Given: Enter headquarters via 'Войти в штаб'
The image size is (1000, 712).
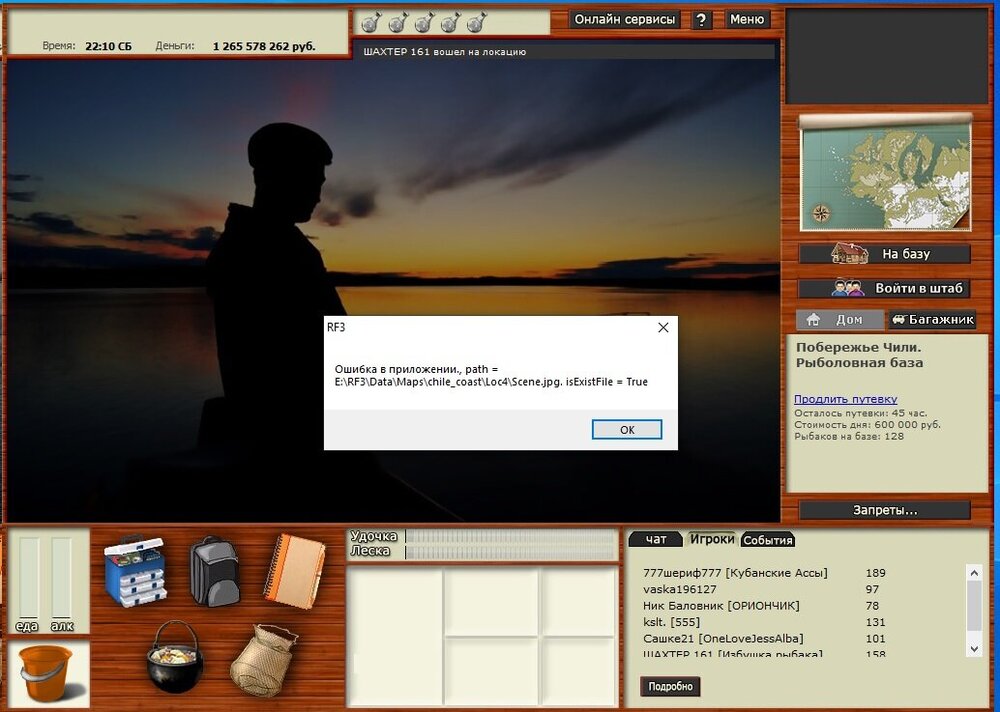Looking at the screenshot, I should pyautogui.click(x=885, y=288).
